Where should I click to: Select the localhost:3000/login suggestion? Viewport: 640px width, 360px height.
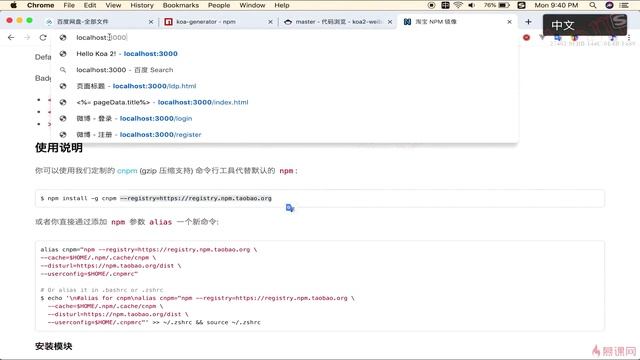(285, 118)
